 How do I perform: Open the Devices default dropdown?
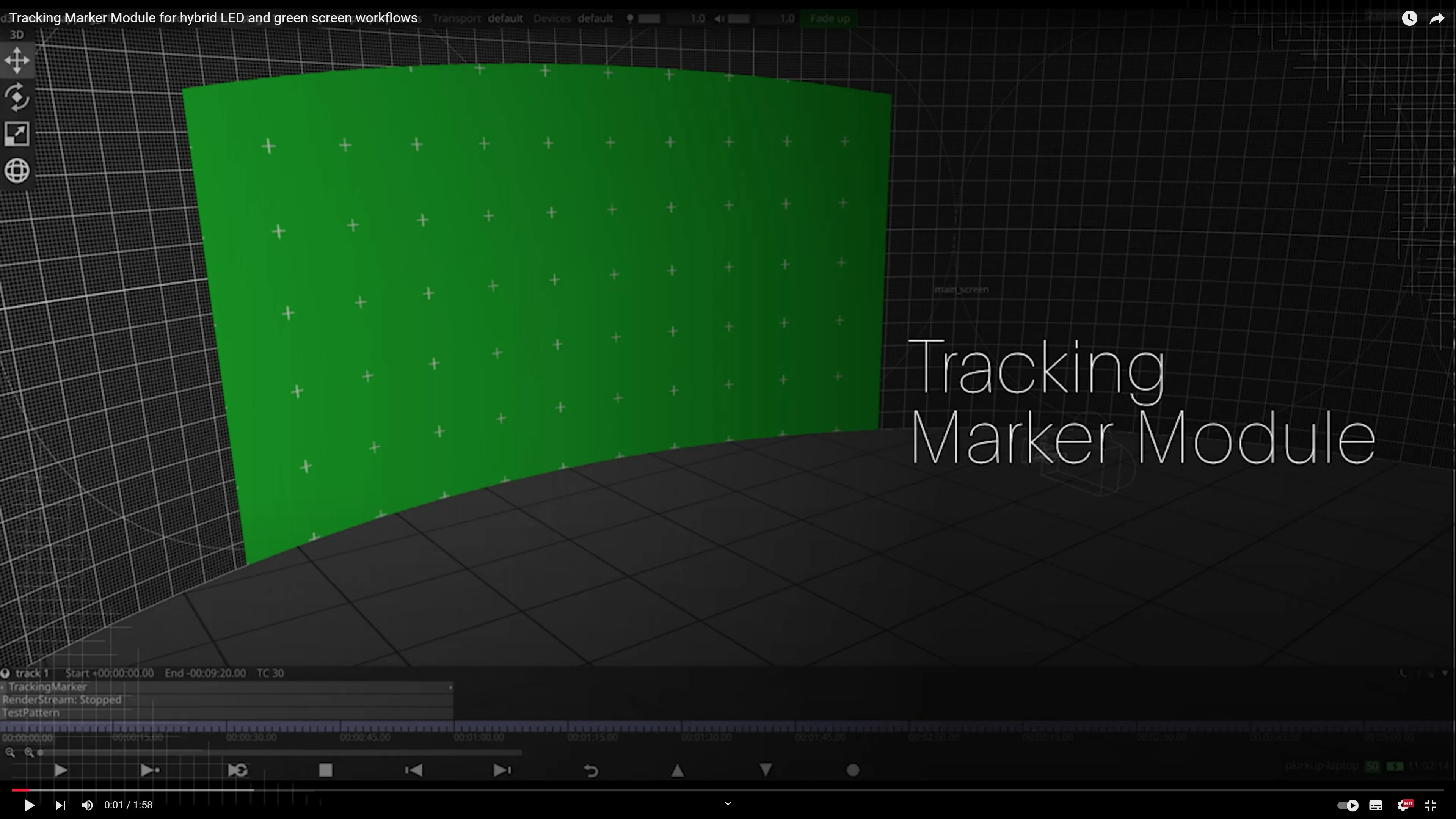(x=595, y=18)
